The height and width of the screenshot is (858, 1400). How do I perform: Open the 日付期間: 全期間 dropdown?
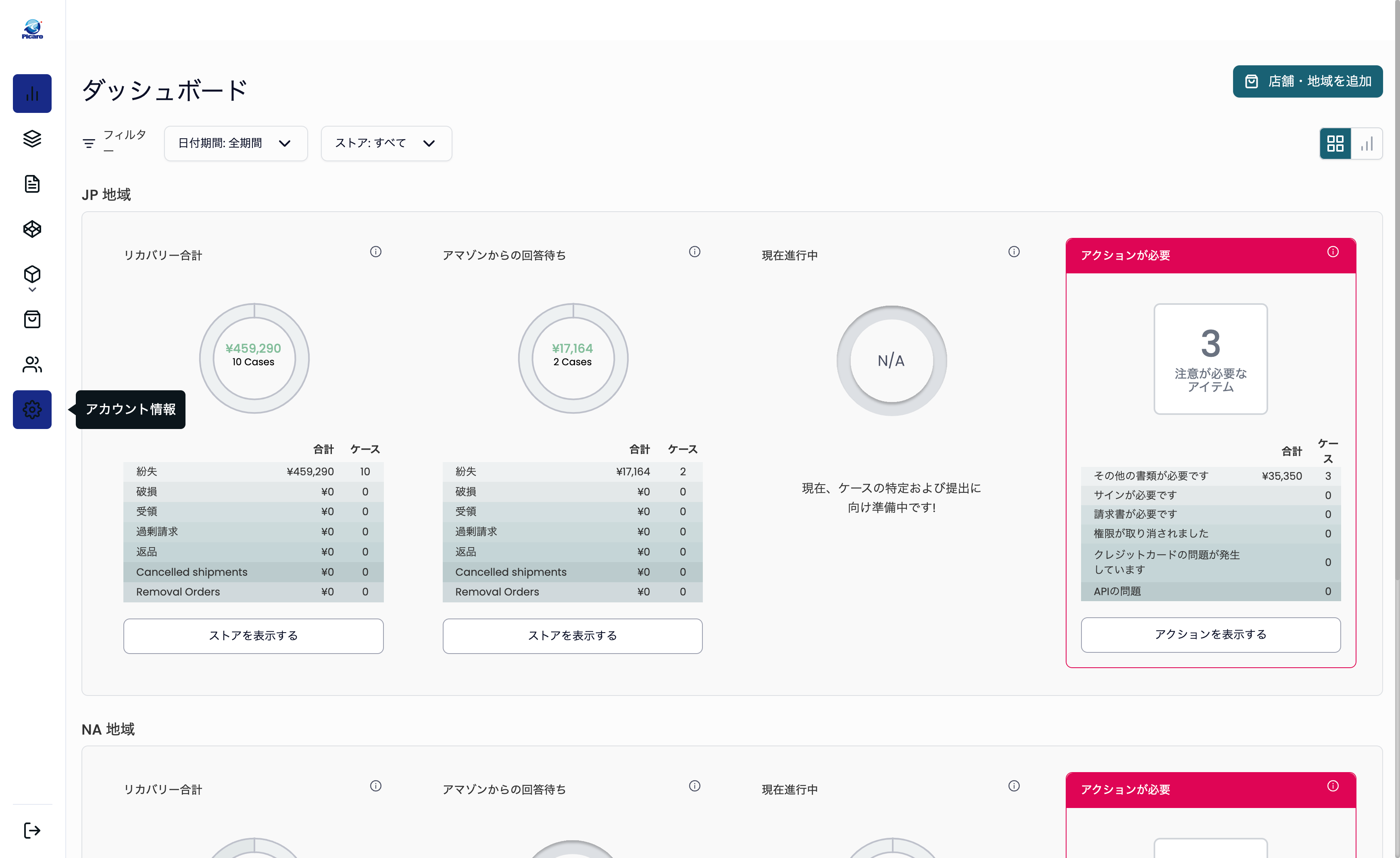[236, 143]
